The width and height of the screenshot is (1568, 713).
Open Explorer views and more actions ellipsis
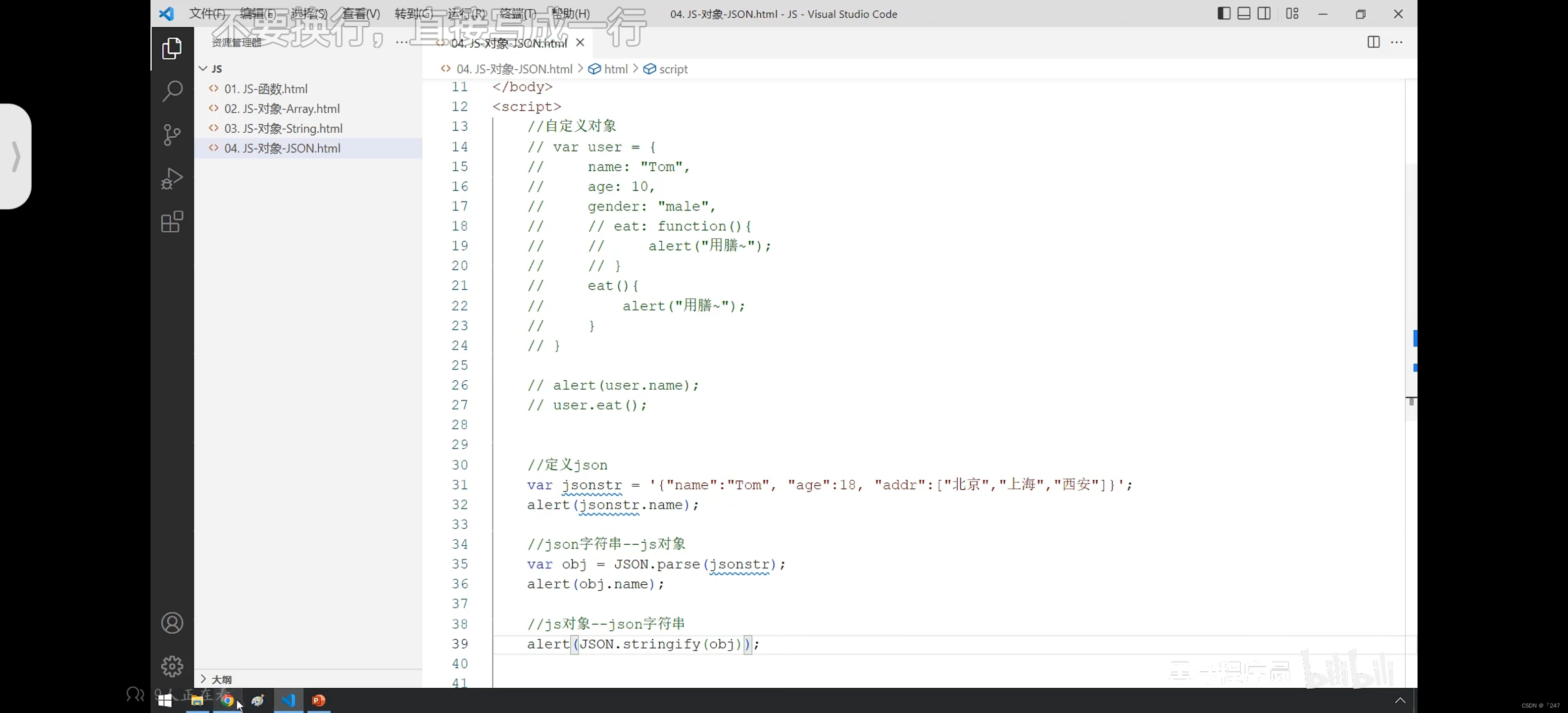pos(402,42)
